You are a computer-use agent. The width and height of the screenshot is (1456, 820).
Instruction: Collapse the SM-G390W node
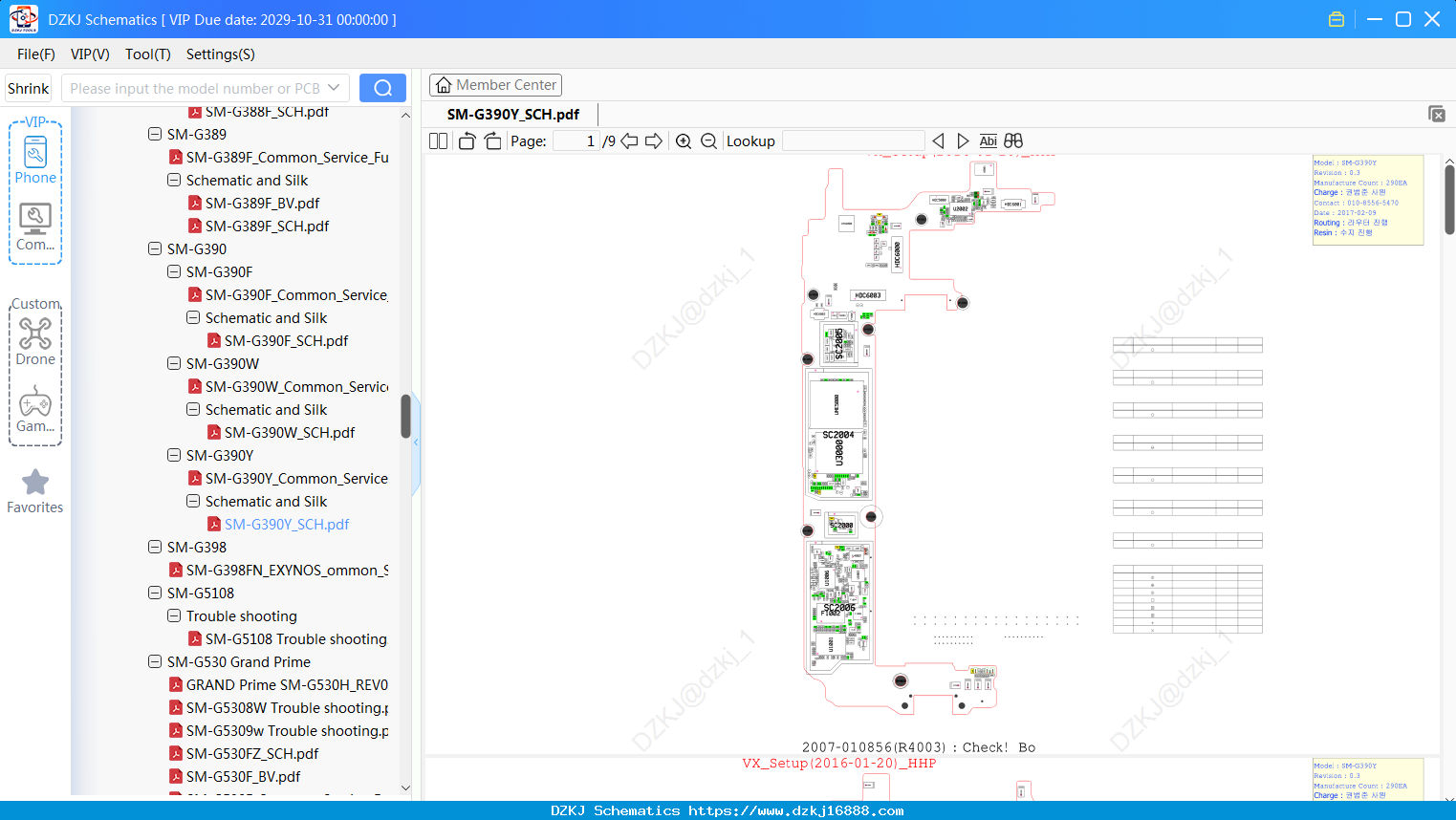[174, 363]
